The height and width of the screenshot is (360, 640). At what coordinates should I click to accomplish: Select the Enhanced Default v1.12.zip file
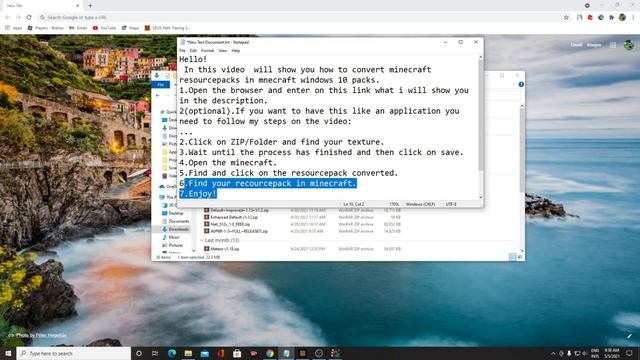coord(234,217)
